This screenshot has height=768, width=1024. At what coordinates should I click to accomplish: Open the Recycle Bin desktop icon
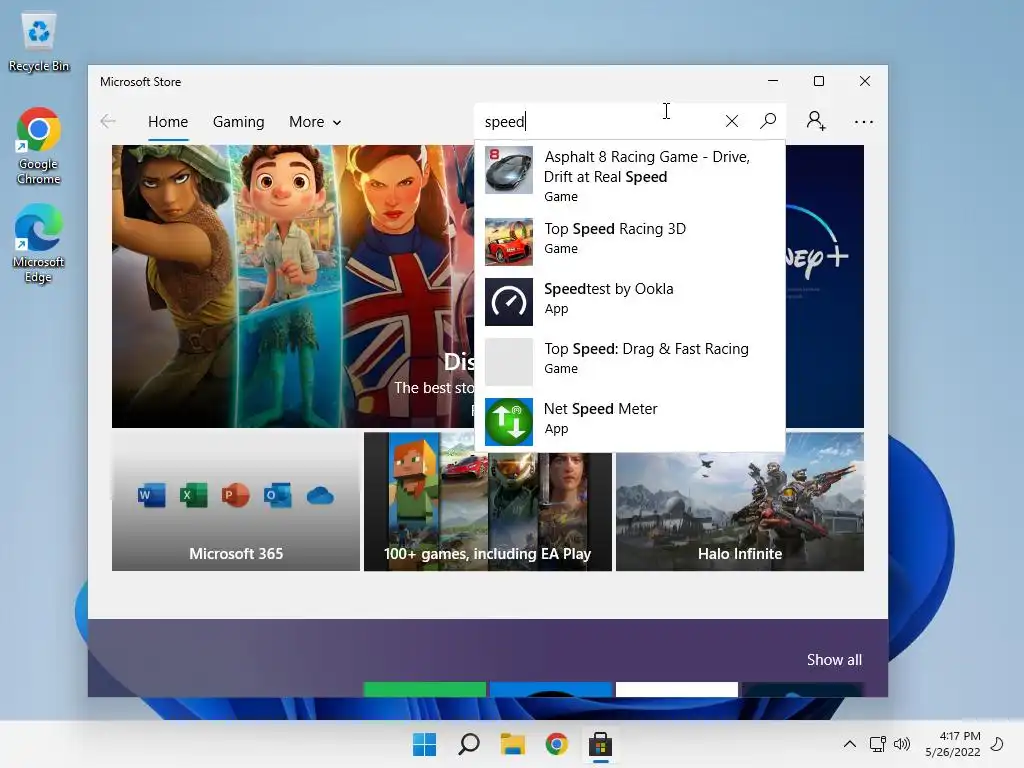[39, 42]
